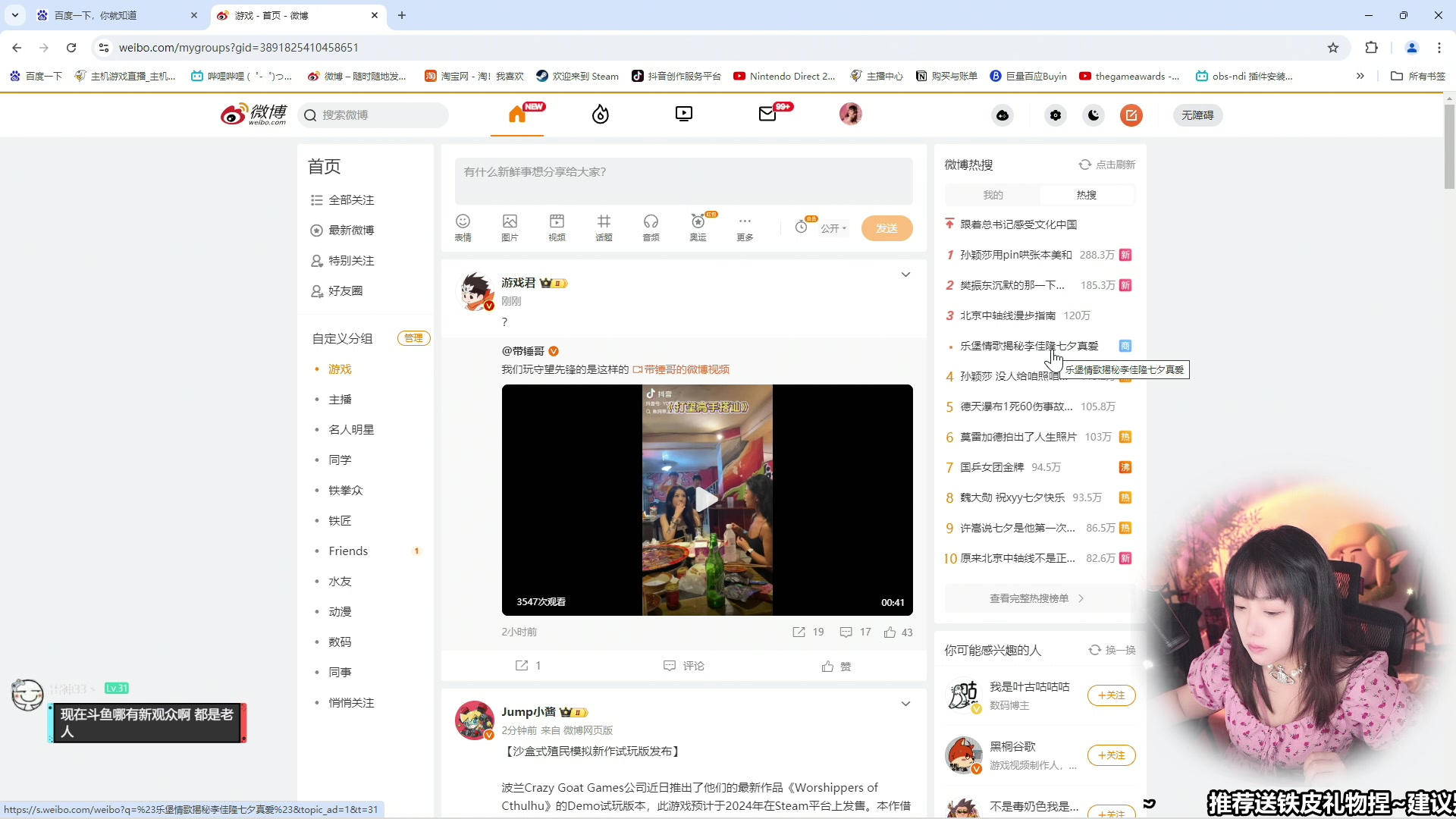This screenshot has width=1456, height=819.
Task: Open the emoji picker in the post composer
Action: coord(463,227)
